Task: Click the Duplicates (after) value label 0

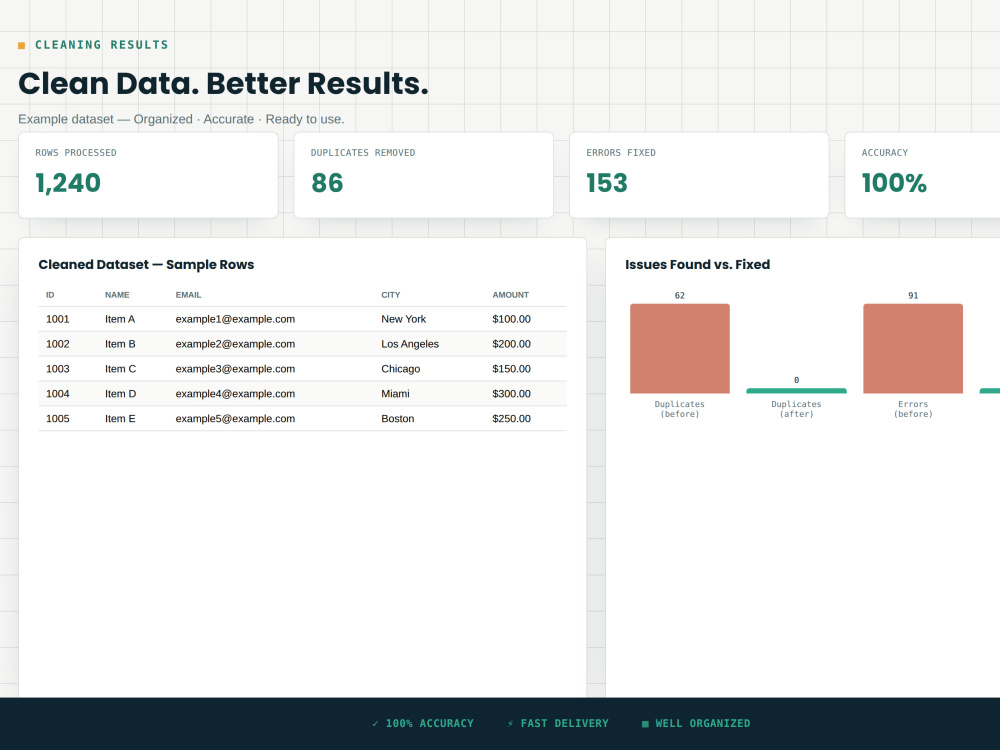Action: coord(797,380)
